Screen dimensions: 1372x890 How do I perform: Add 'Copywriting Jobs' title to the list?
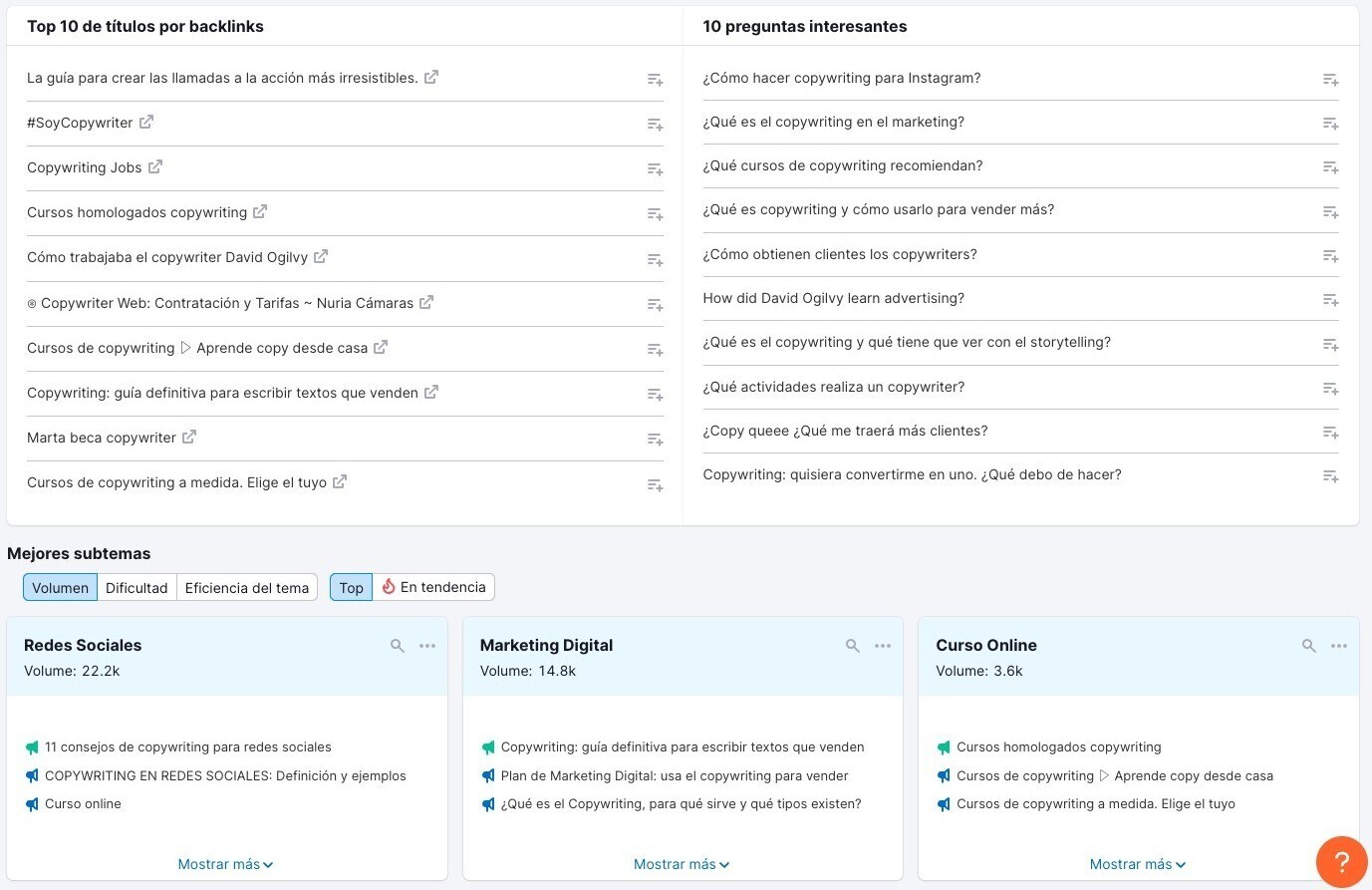click(x=655, y=169)
